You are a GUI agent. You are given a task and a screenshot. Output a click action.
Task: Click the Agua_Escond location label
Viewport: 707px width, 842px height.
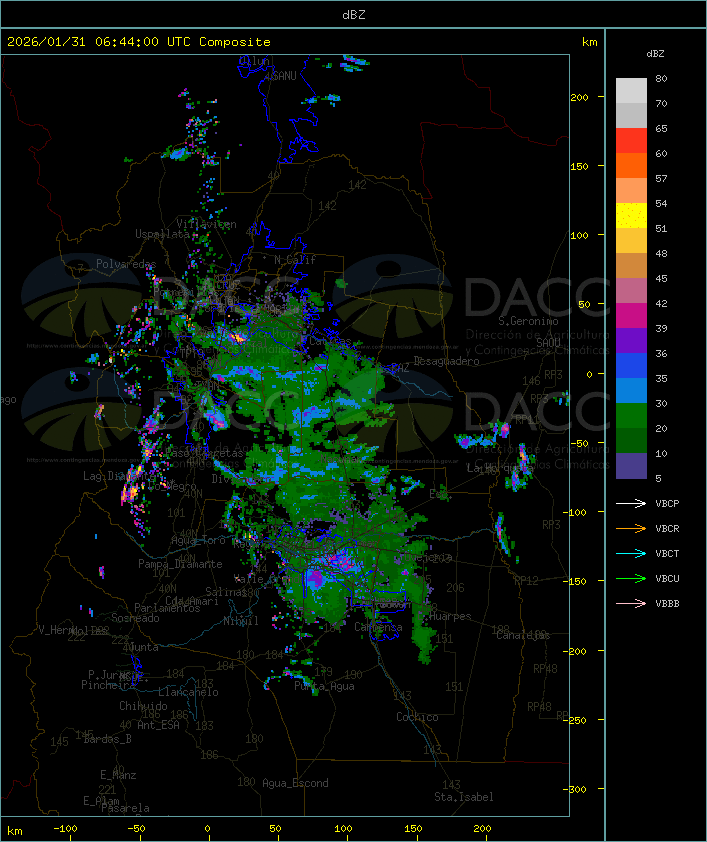(x=295, y=783)
